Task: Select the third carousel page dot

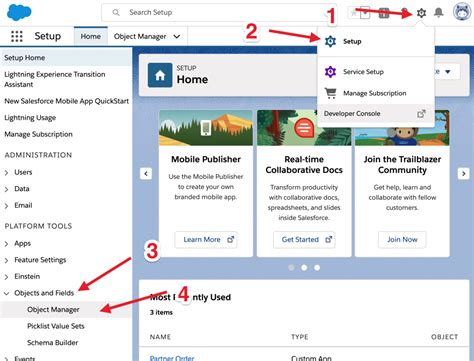Action: [x=317, y=267]
